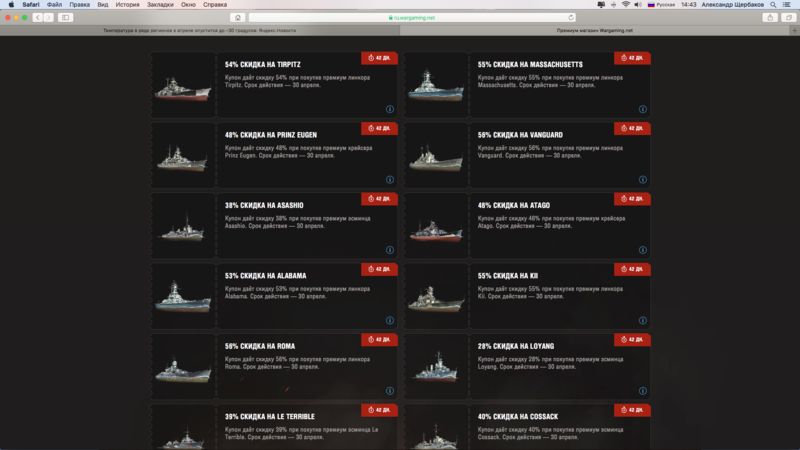The height and width of the screenshot is (450, 800).
Task: Open Справка menu
Action: tap(215, 5)
